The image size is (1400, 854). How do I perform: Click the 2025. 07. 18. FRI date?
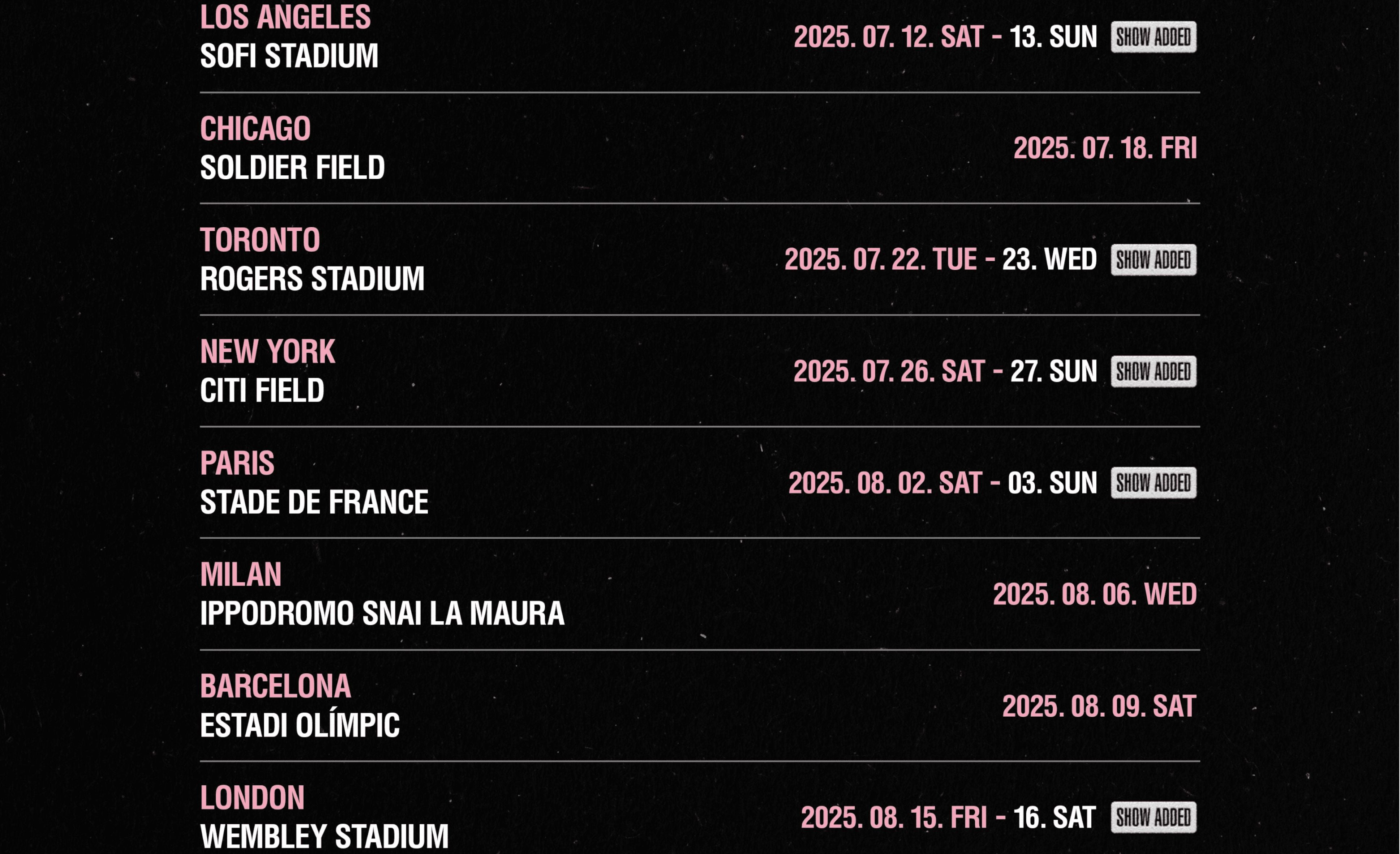(x=1104, y=148)
